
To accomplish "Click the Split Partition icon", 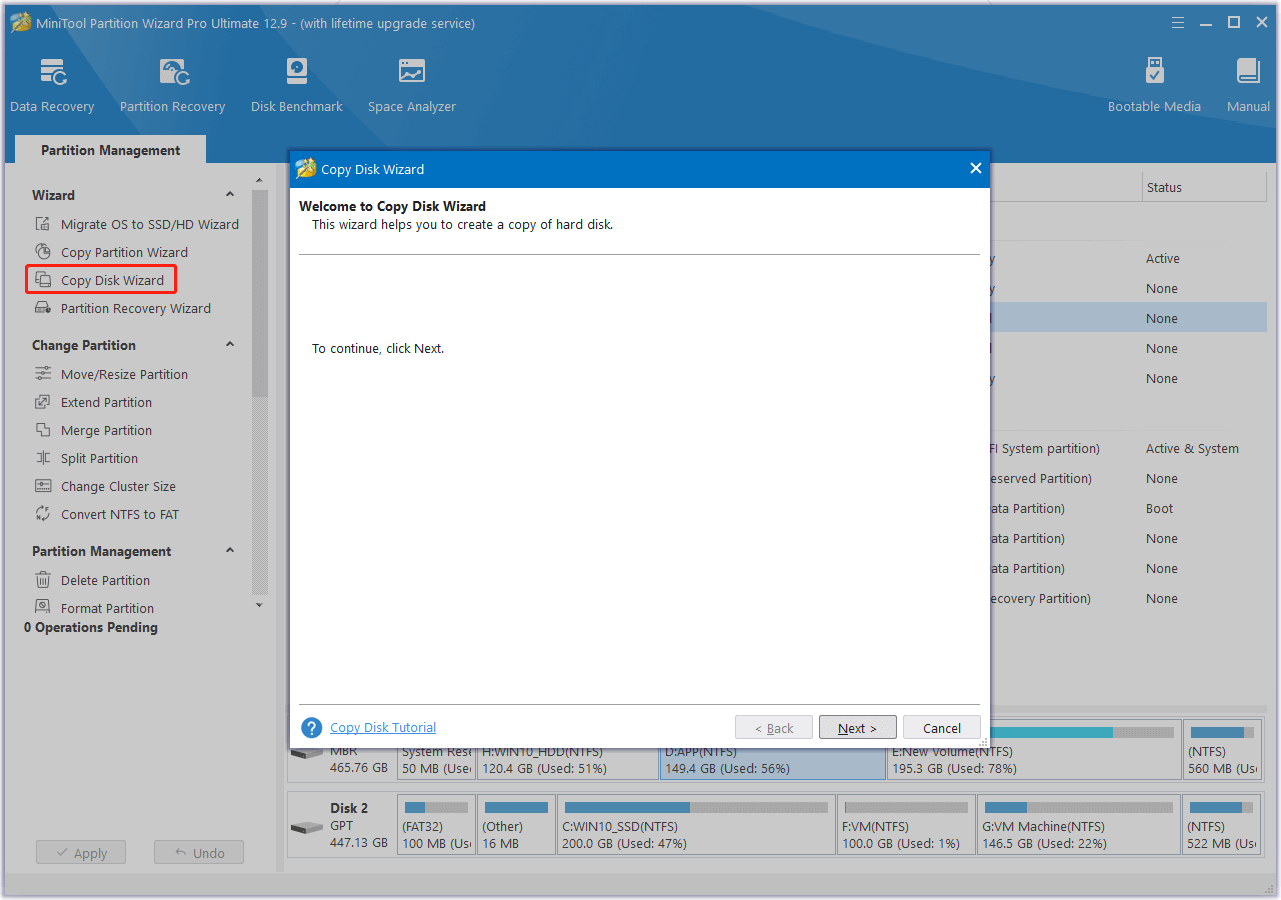I will (42, 458).
